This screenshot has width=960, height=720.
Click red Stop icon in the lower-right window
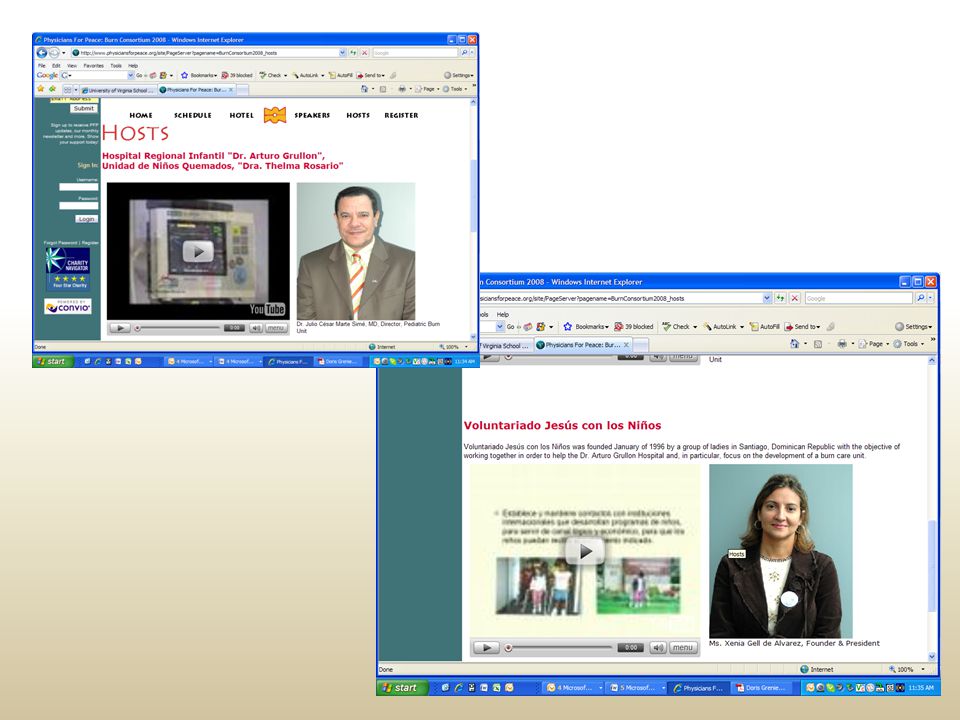click(x=795, y=298)
